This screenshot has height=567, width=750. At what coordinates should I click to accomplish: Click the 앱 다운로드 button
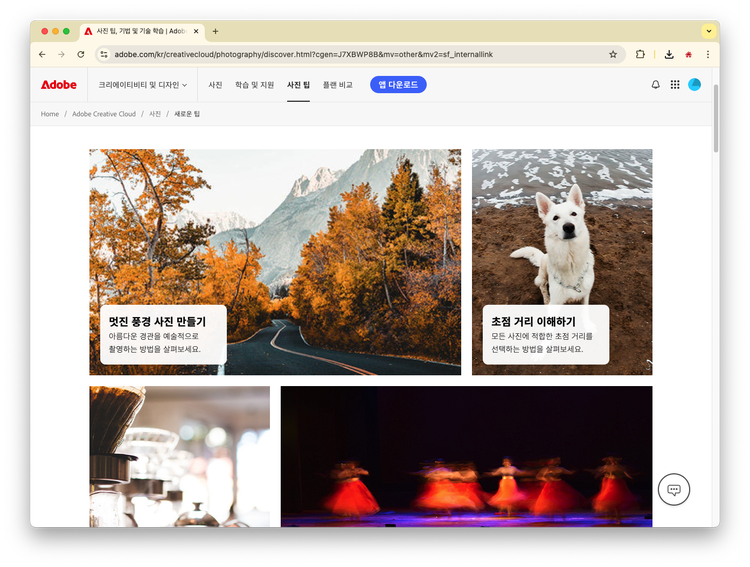pyautogui.click(x=398, y=85)
